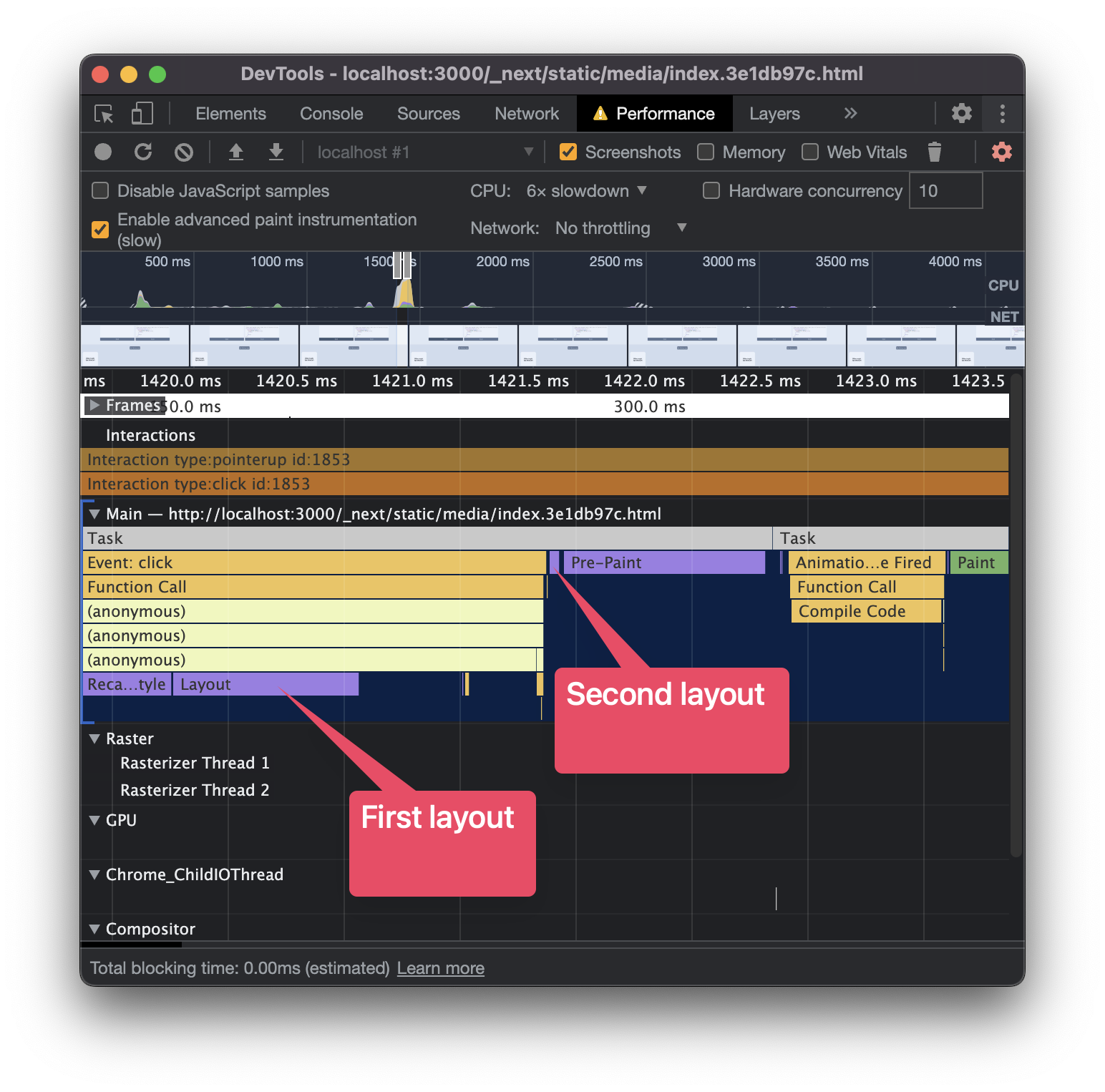Click the Performance tab warning icon
Viewport: 1105px width, 1092px height.
600,113
